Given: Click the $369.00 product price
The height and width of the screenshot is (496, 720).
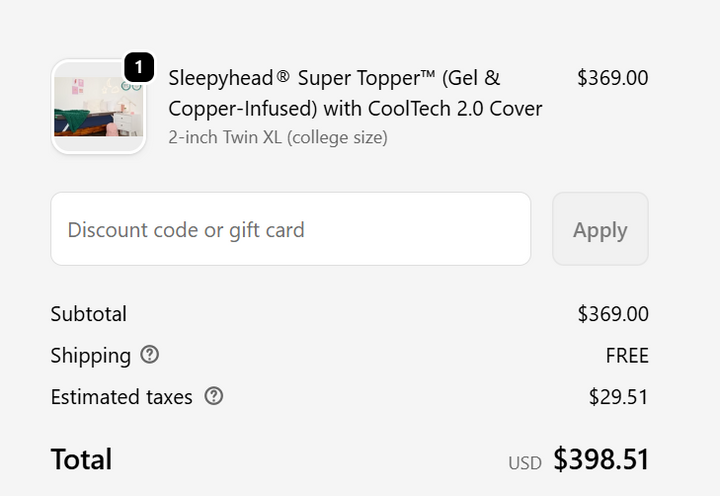Looking at the screenshot, I should click(612, 77).
